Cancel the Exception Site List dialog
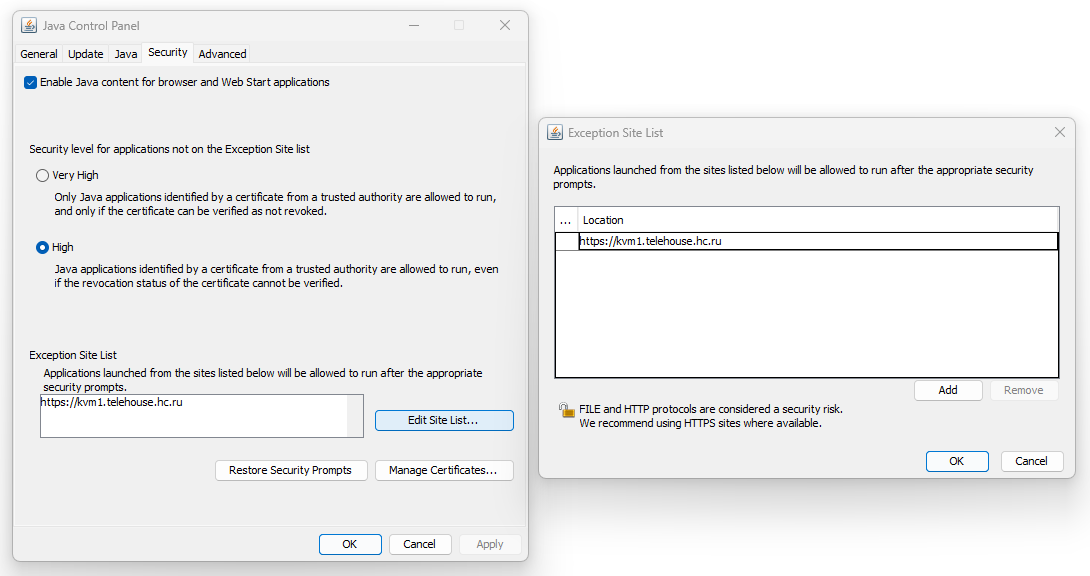The height and width of the screenshot is (576, 1090). 1032,461
